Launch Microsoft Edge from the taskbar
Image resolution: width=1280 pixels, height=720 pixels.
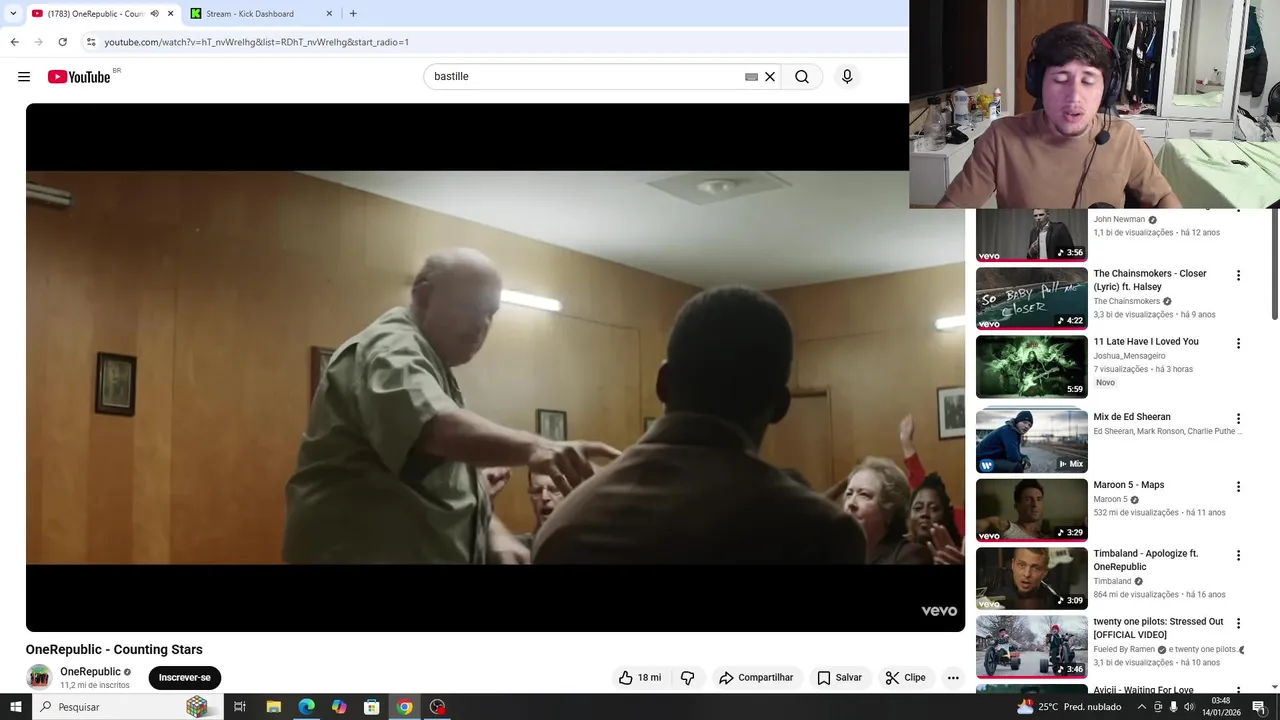(306, 707)
